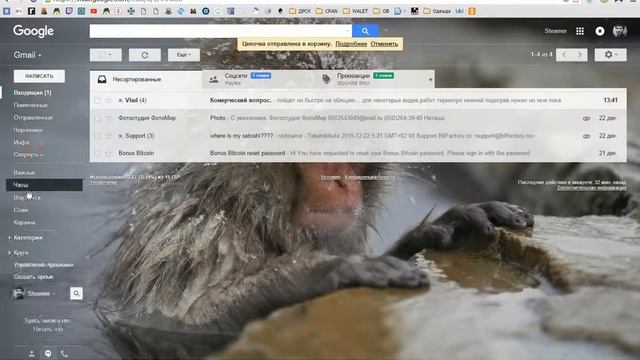
Task: Collapse the label list with Свернуть
Action: coord(28,155)
